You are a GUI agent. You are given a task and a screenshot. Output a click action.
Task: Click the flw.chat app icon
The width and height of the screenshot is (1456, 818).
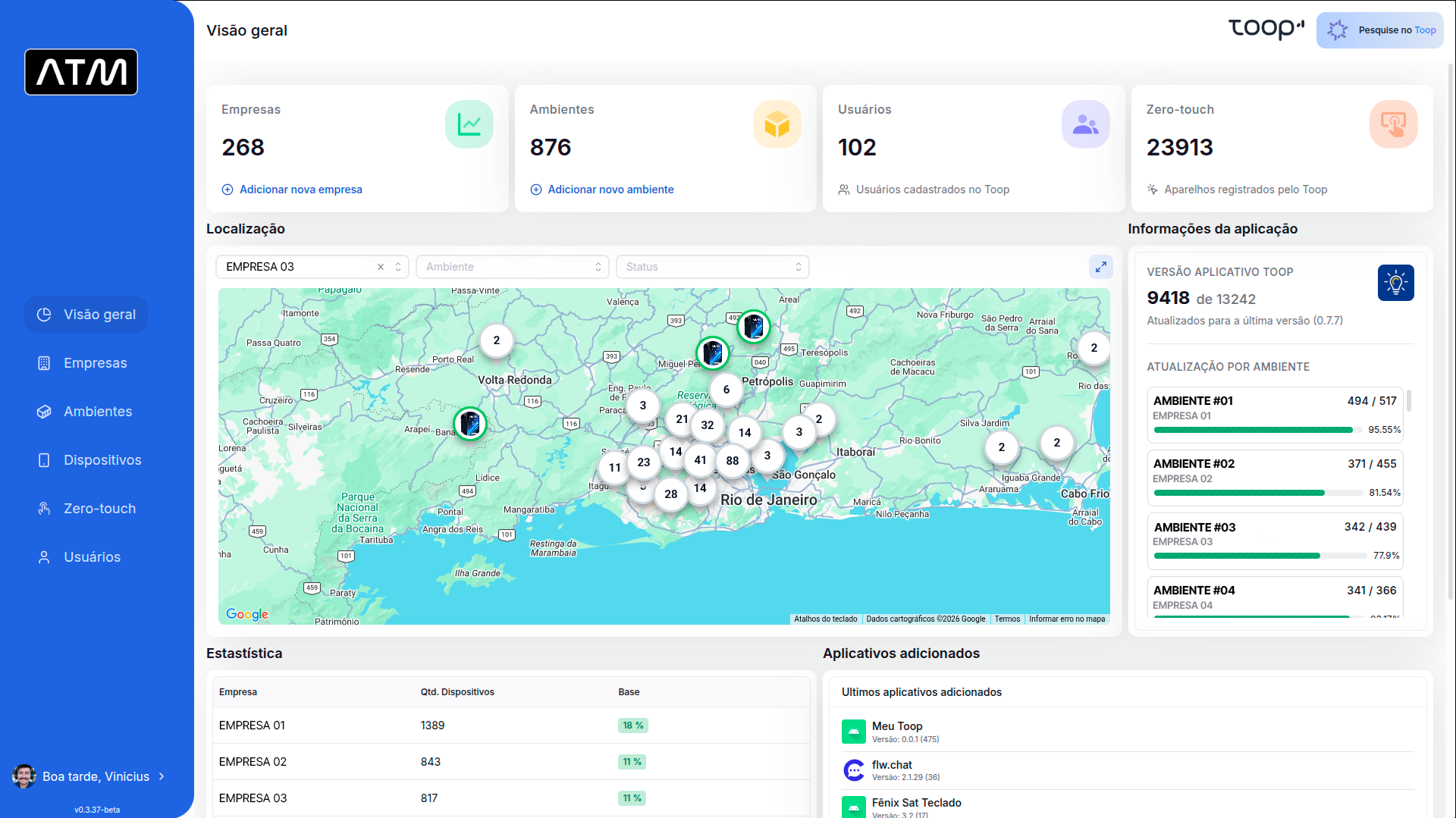click(854, 770)
